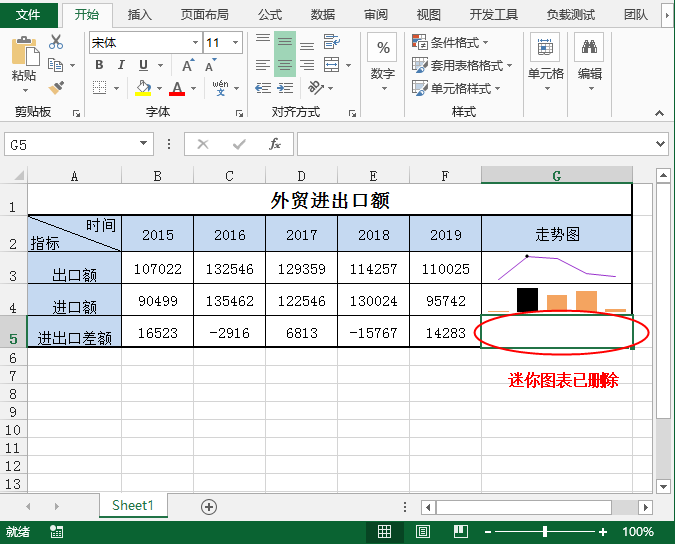This screenshot has height=544, width=675.
Task: Click the Merge and Center icon
Action: pyautogui.click(x=331, y=66)
